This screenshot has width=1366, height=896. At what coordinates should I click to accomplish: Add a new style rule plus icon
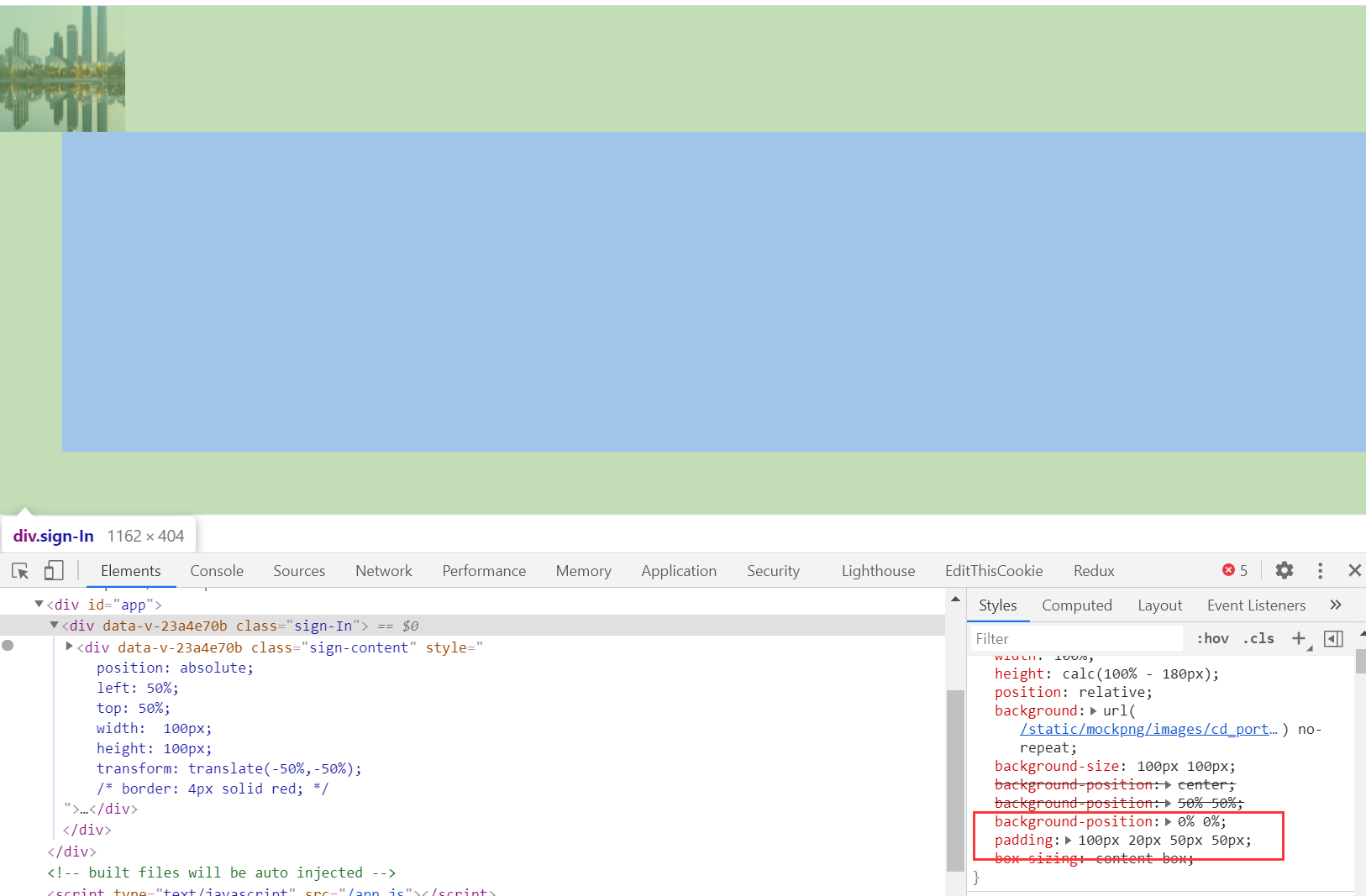(x=1299, y=639)
